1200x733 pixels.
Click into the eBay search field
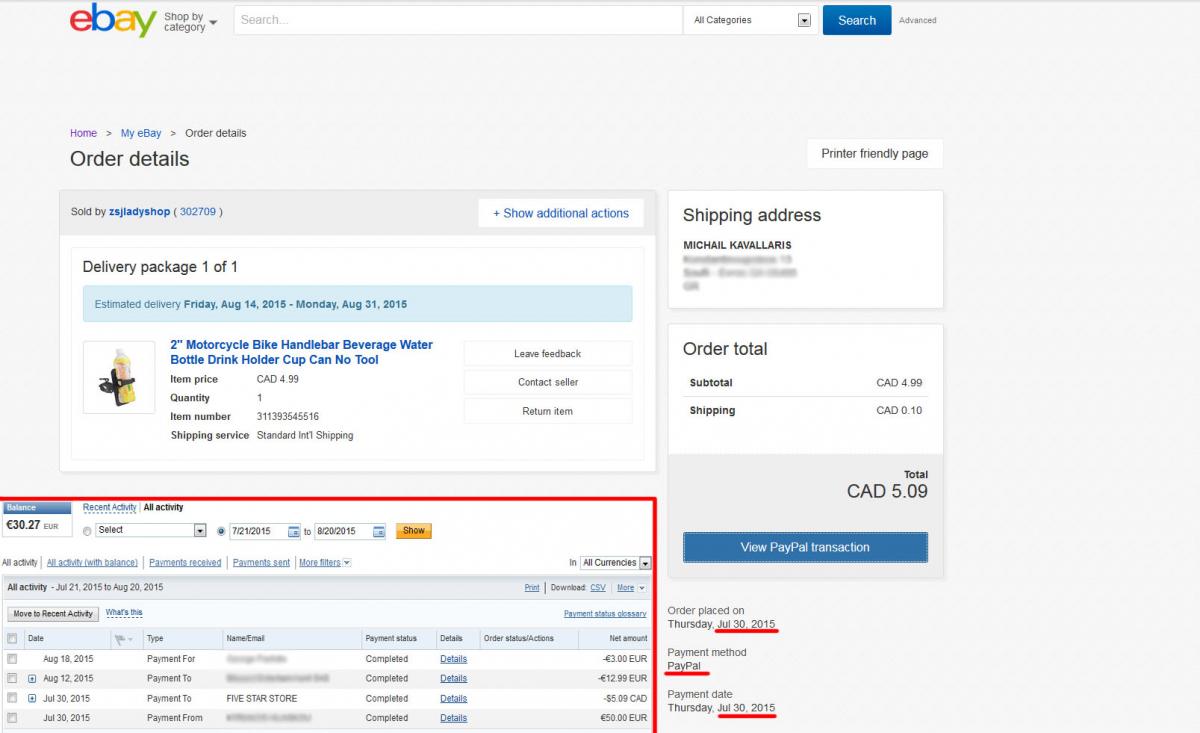tap(458, 20)
